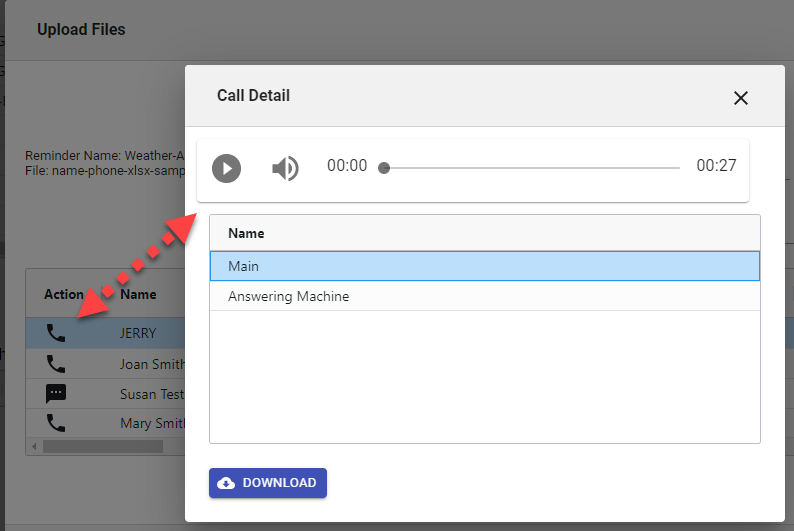The image size is (794, 531).
Task: Play the call recording audio
Action: point(227,168)
